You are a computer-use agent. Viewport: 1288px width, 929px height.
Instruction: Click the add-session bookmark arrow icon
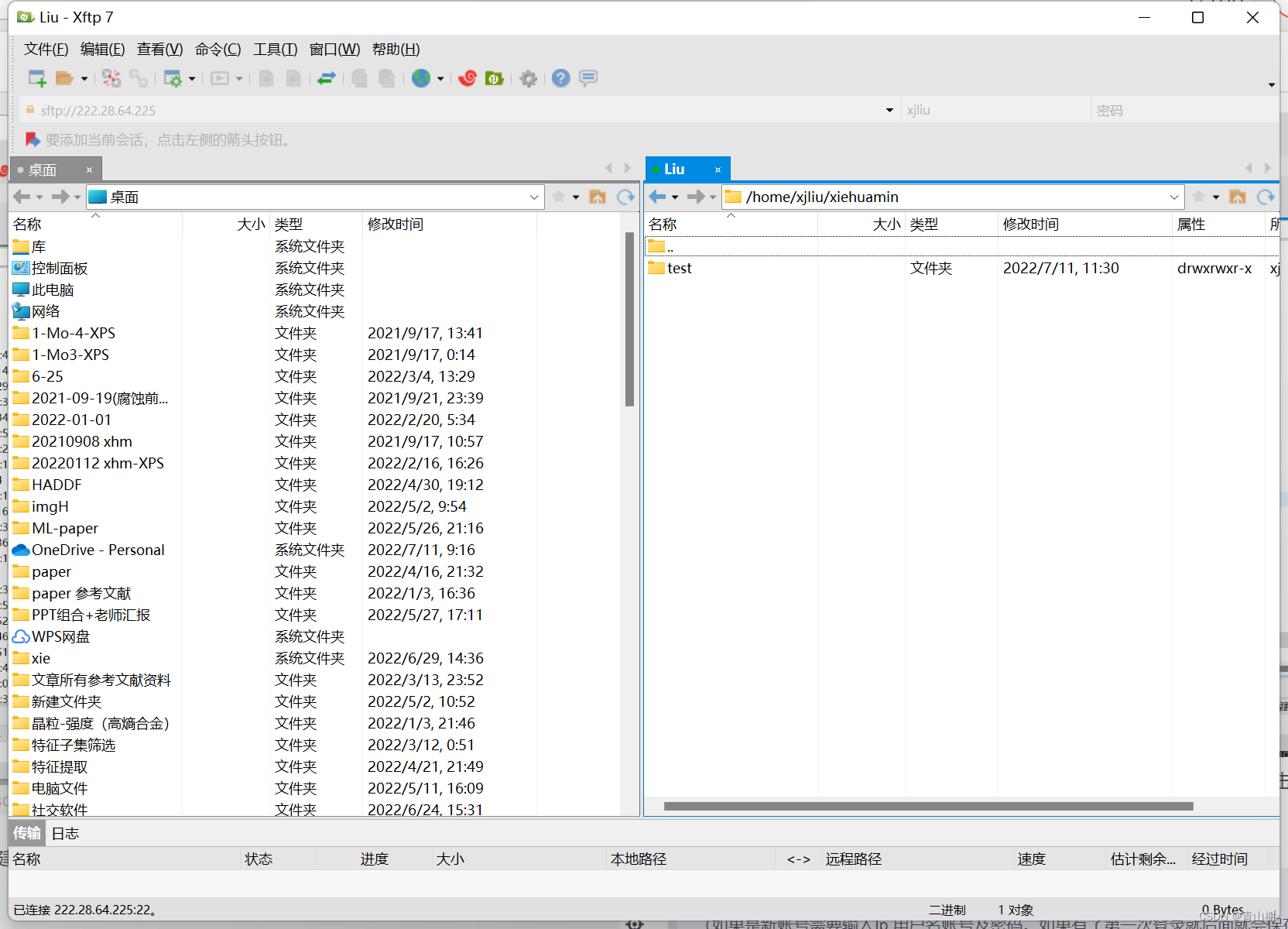pos(33,139)
